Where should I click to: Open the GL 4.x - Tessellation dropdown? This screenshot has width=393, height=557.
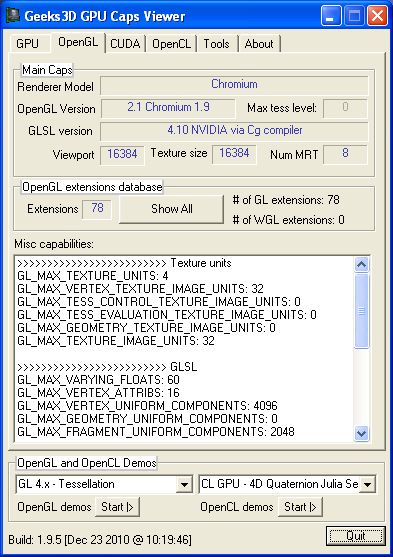tap(184, 484)
